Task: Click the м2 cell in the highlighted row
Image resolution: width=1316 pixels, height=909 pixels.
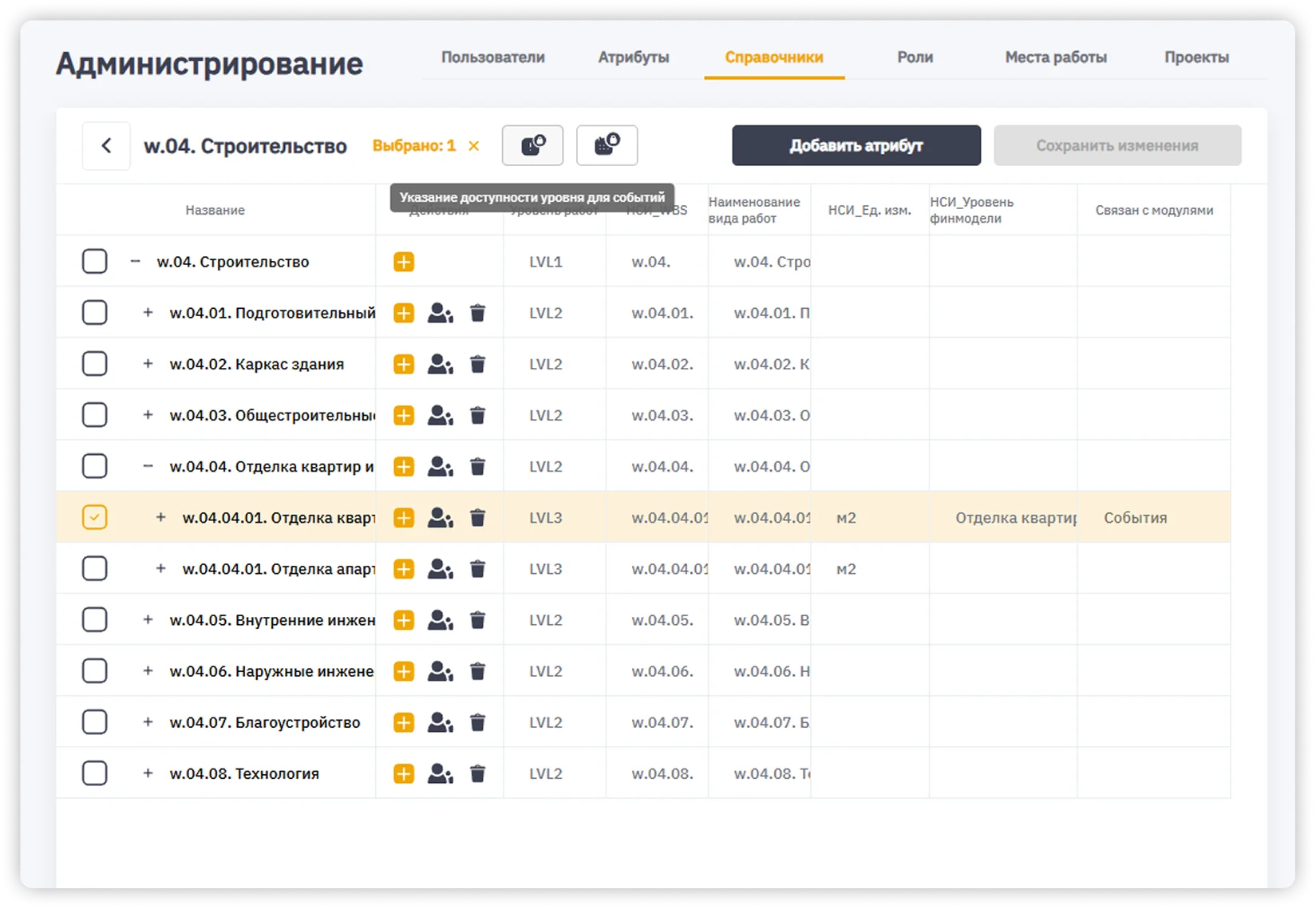Action: [847, 518]
